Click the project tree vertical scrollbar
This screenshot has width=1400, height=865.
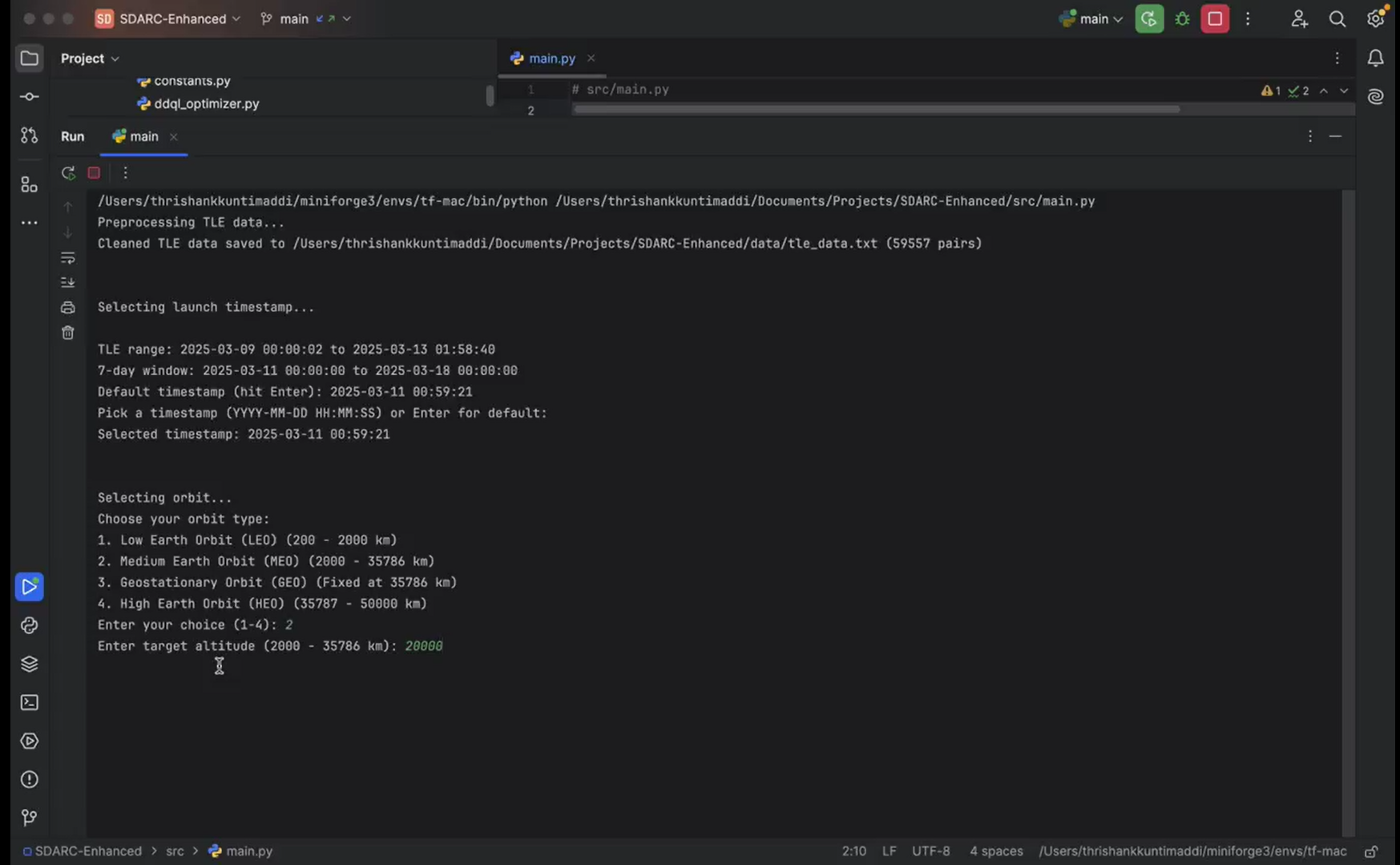coord(490,95)
